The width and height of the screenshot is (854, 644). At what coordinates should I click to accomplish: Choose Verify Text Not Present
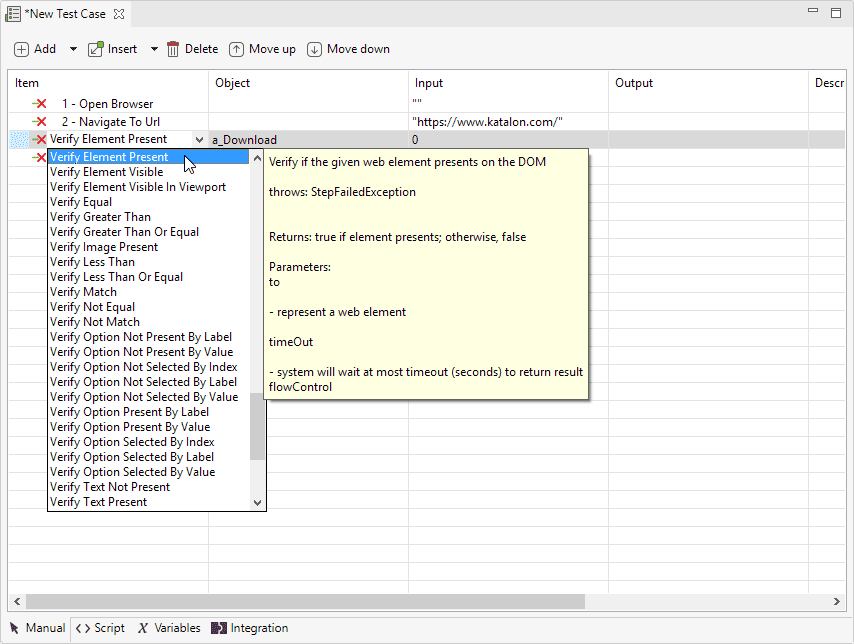149,487
